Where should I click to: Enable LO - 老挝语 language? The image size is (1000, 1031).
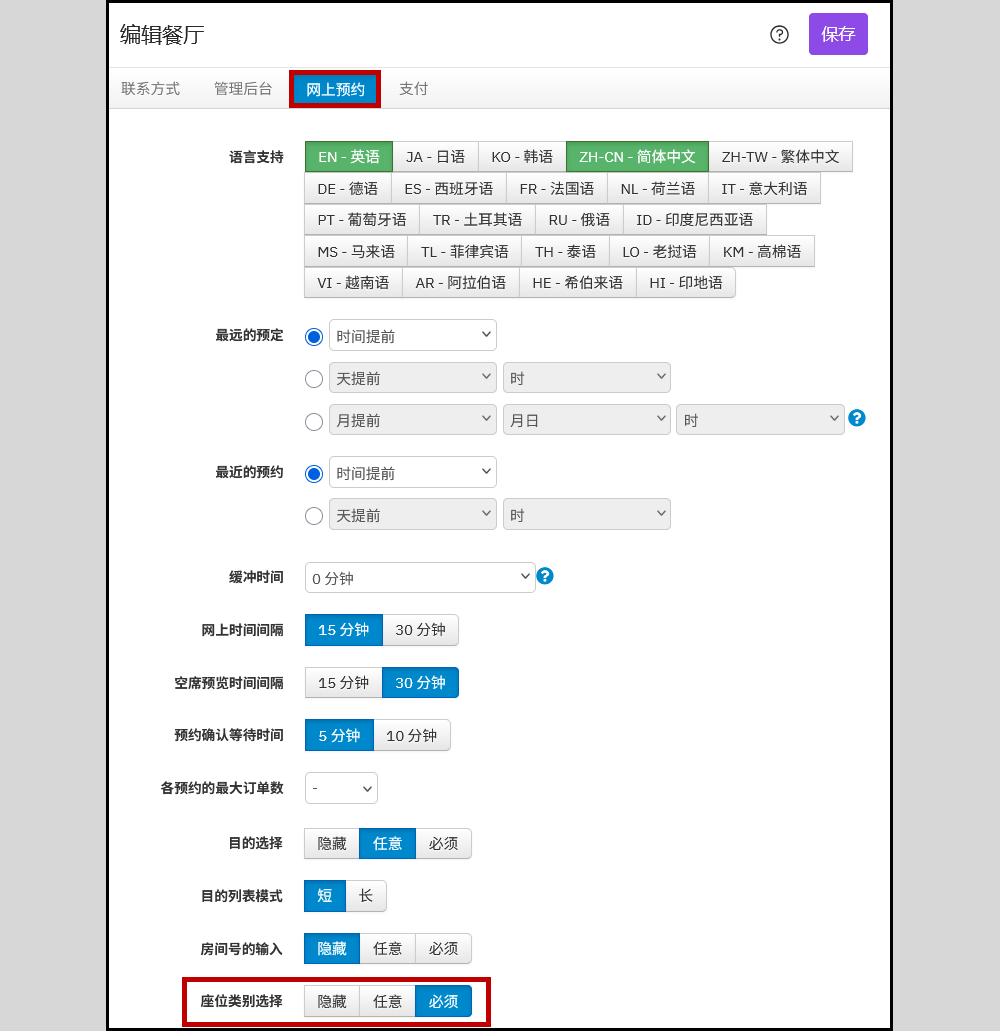[x=659, y=252]
